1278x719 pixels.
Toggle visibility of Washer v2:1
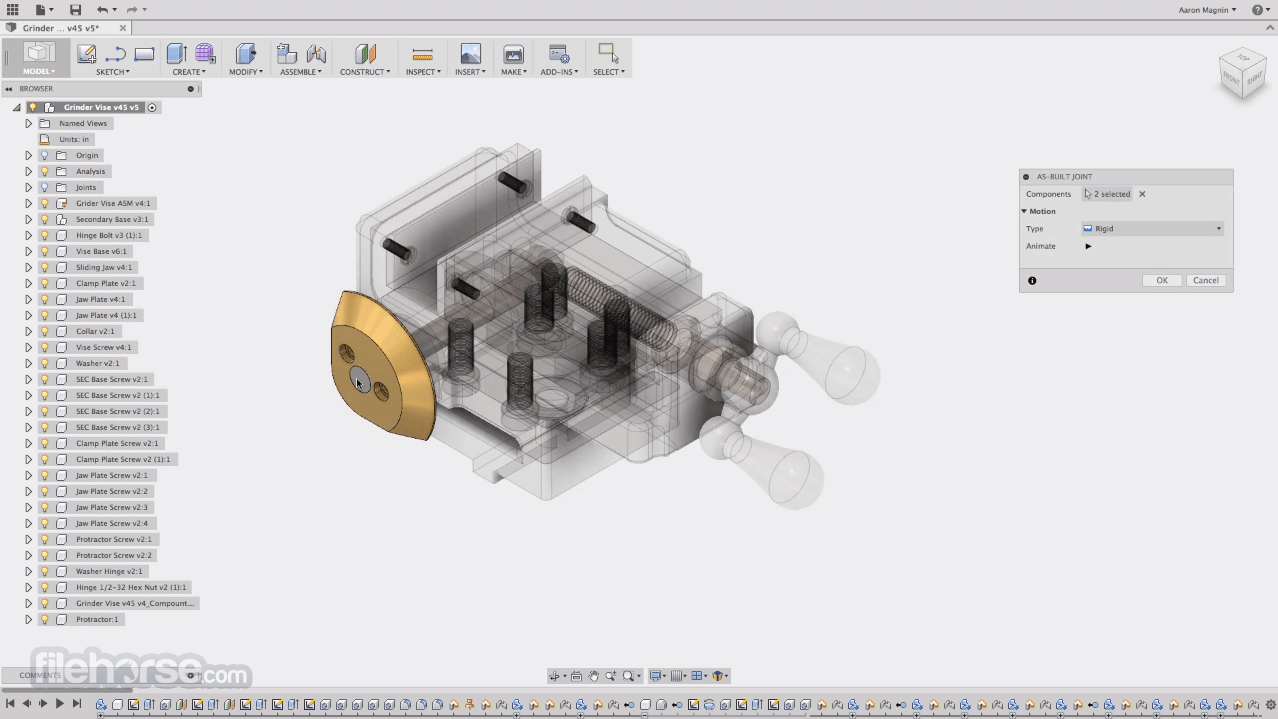pos(44,363)
